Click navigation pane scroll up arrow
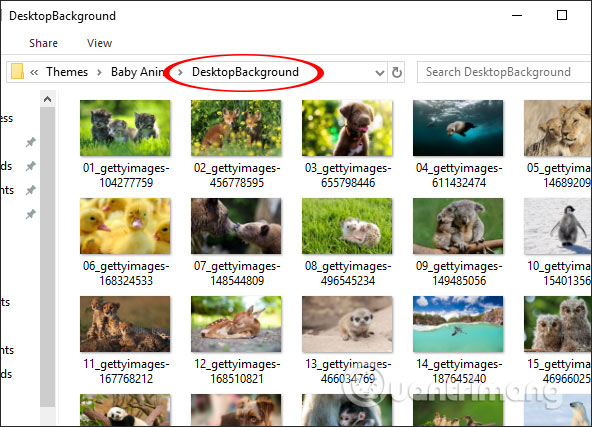Viewport: 592px width, 427px height. (48, 99)
